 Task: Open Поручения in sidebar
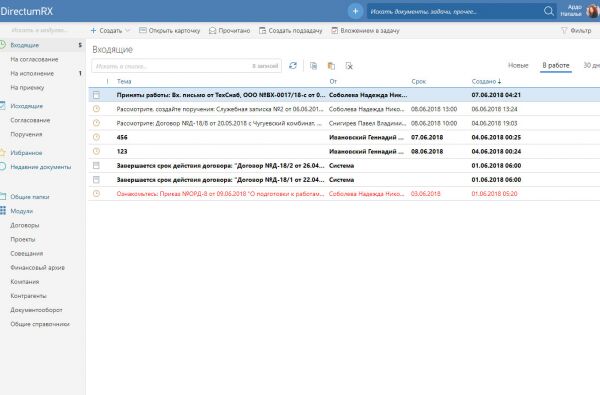click(x=26, y=134)
